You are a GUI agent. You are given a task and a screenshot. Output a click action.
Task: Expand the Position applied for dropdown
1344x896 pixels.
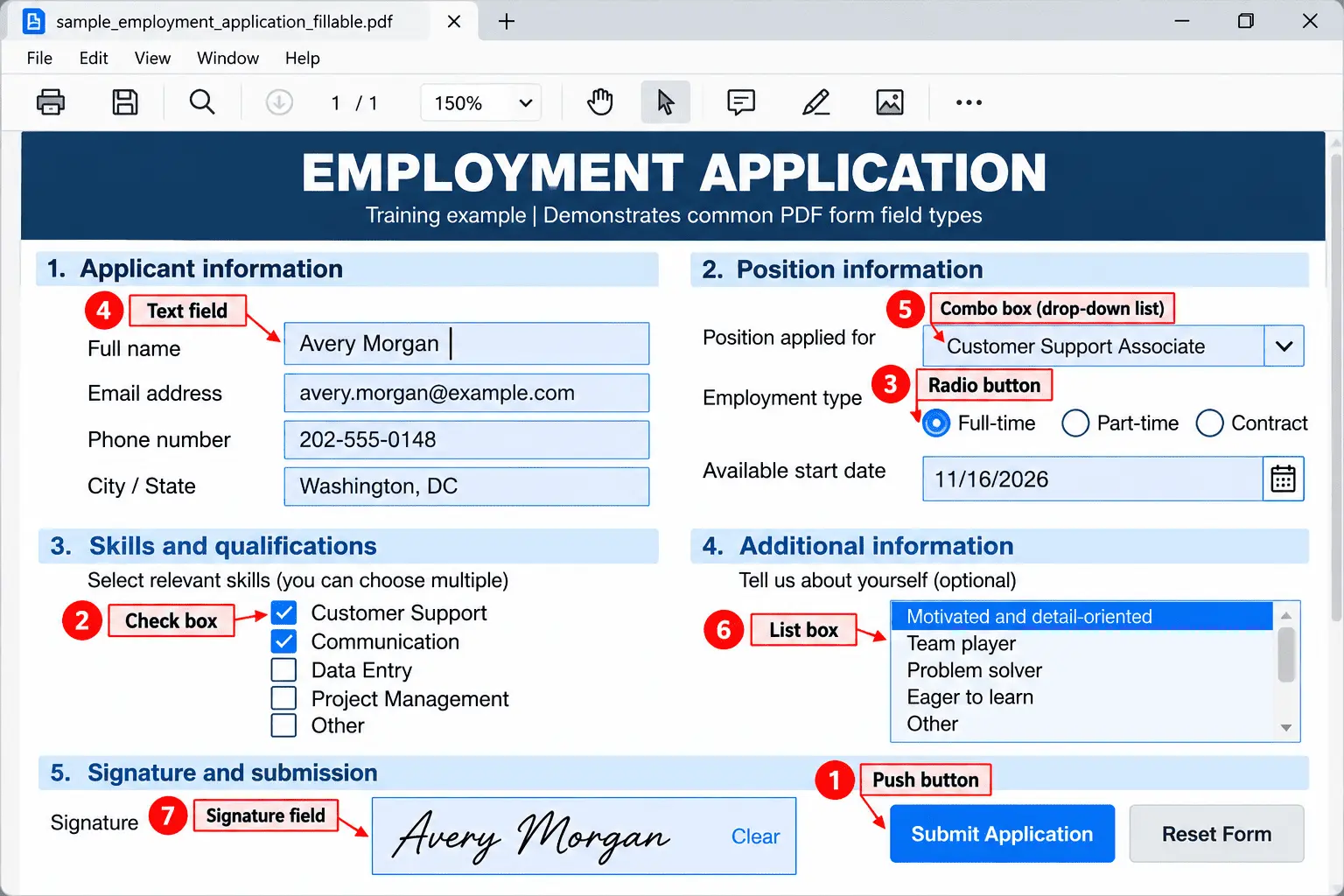1284,346
